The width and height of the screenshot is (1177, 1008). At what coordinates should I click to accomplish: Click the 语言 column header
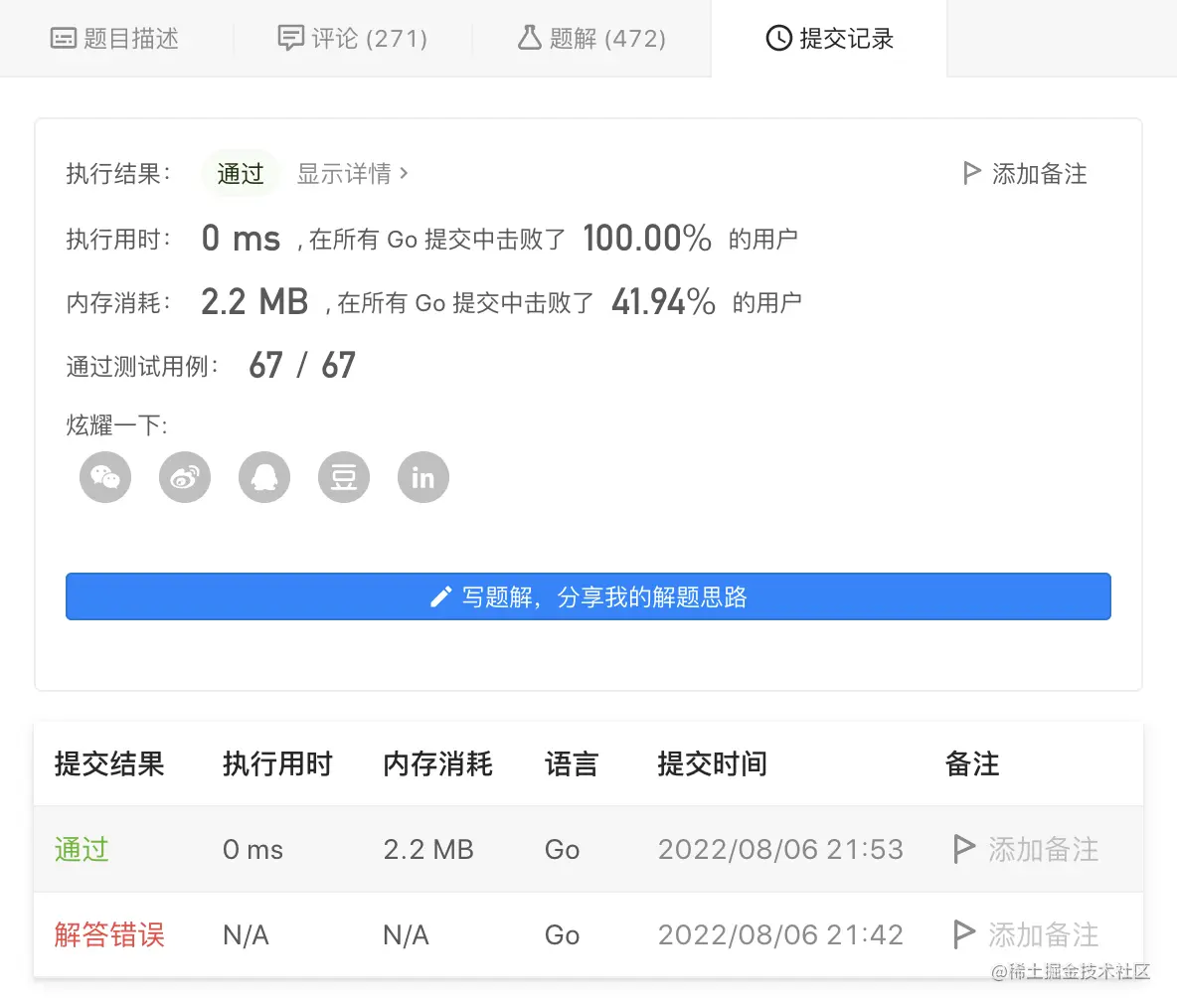coord(572,764)
